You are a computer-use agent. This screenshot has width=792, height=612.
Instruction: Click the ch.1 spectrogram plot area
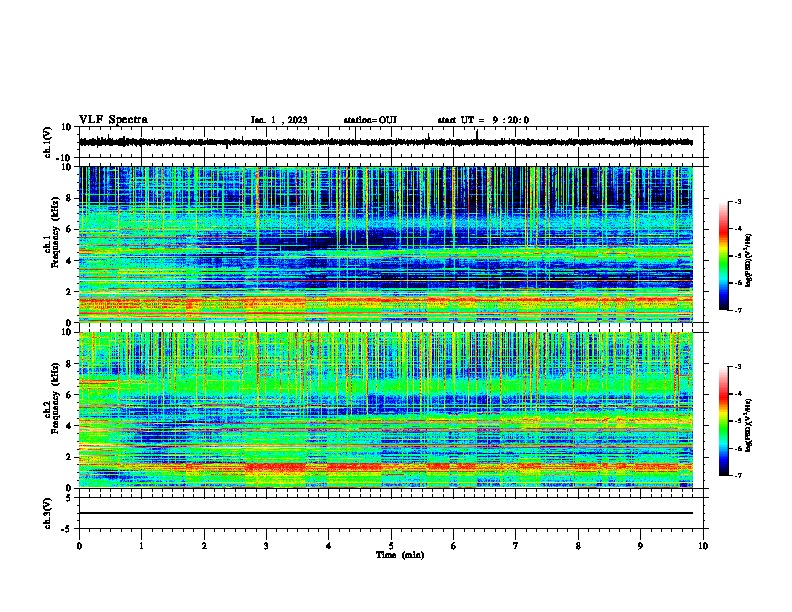[386, 244]
